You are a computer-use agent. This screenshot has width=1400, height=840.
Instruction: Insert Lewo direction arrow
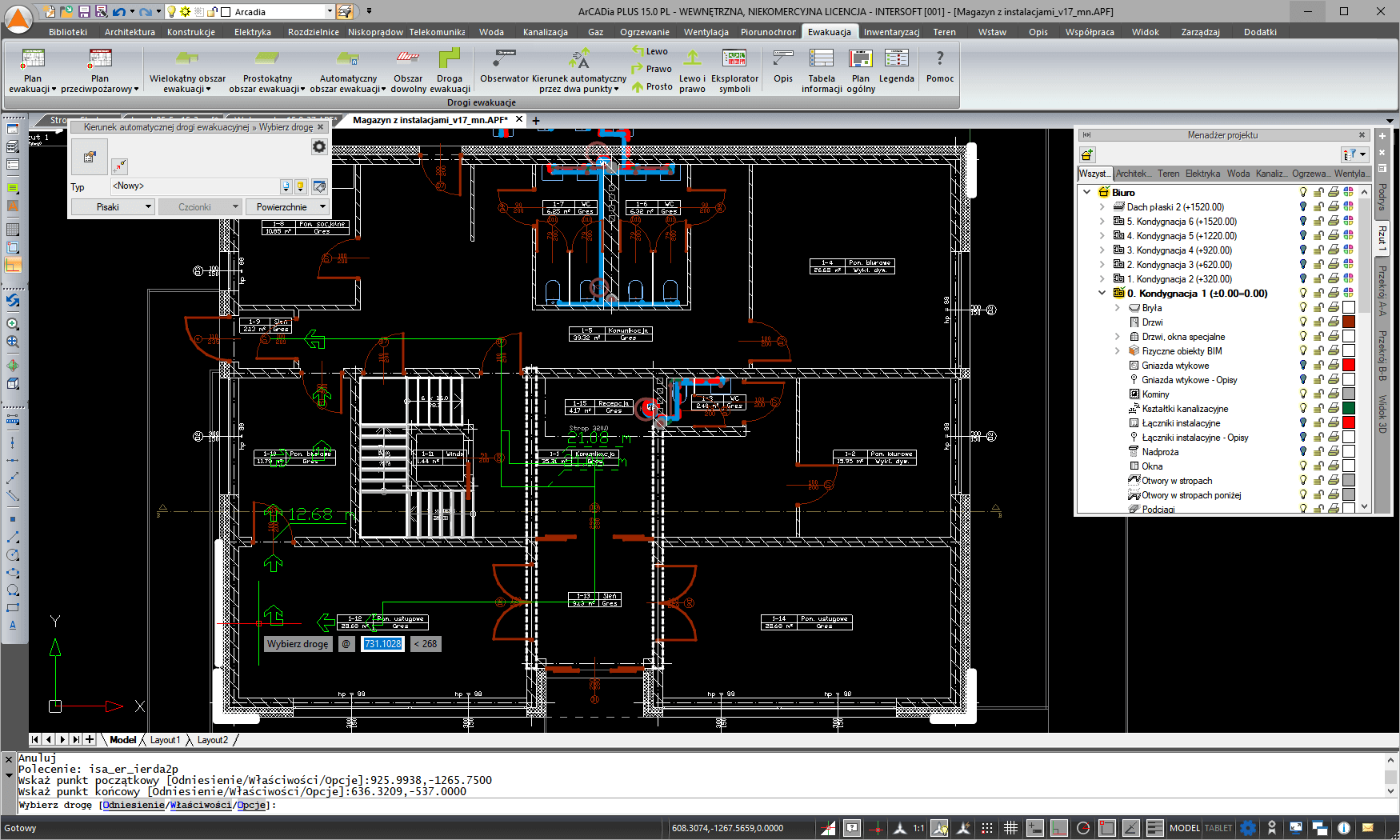point(650,51)
